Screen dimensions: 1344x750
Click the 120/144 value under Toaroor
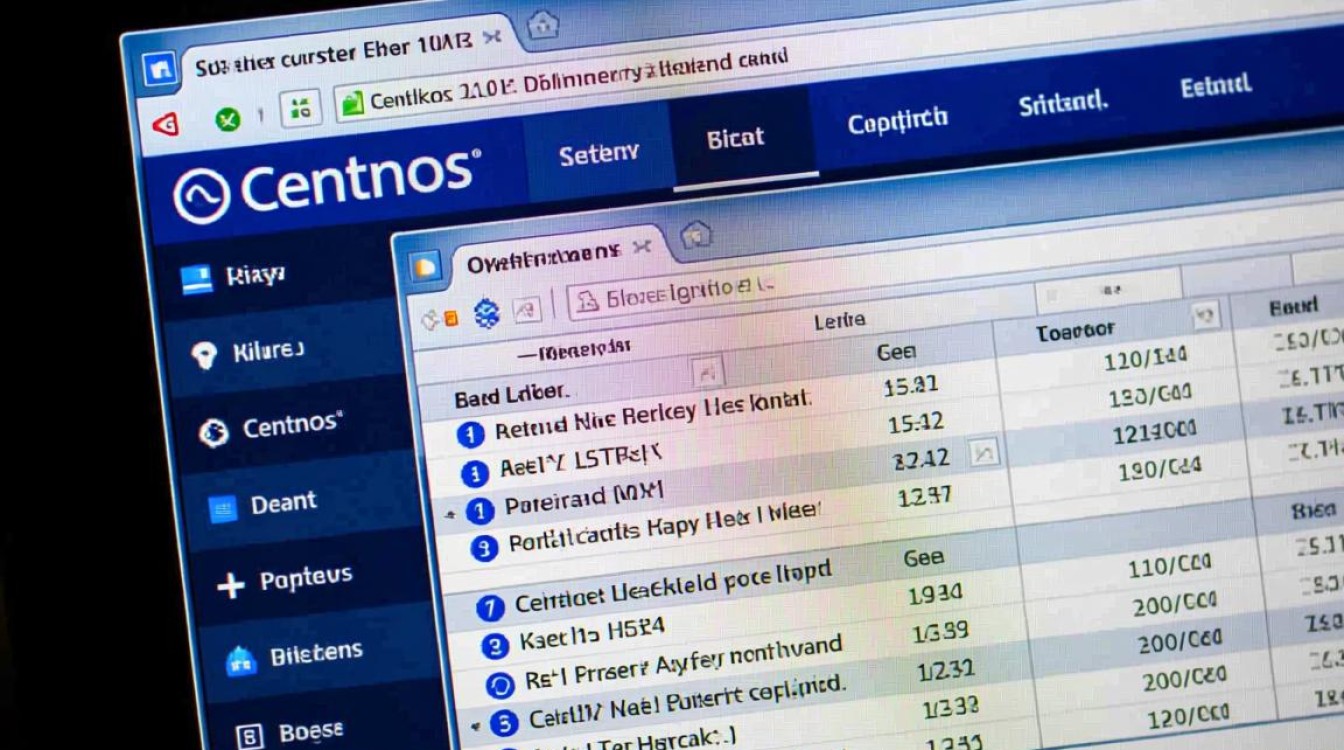point(1146,358)
